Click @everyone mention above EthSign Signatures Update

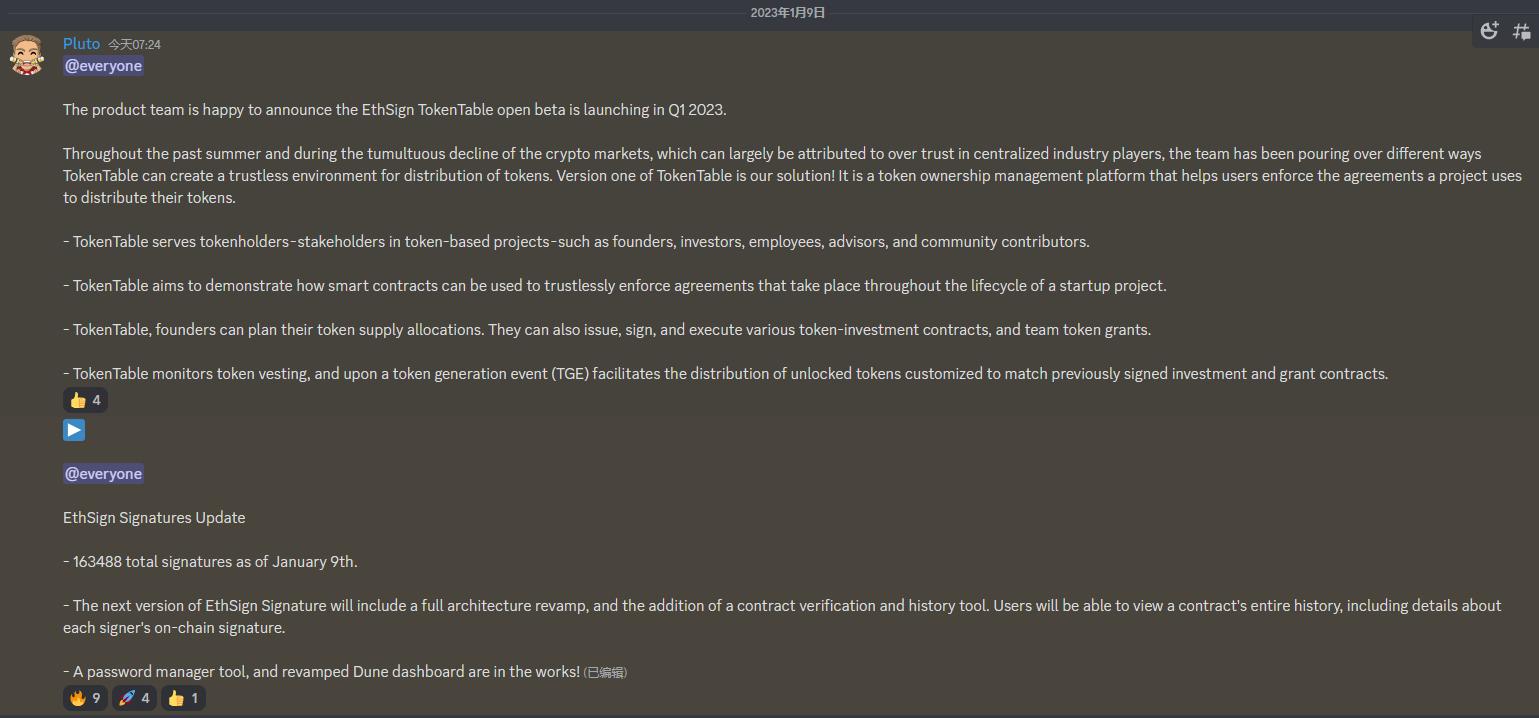(104, 474)
